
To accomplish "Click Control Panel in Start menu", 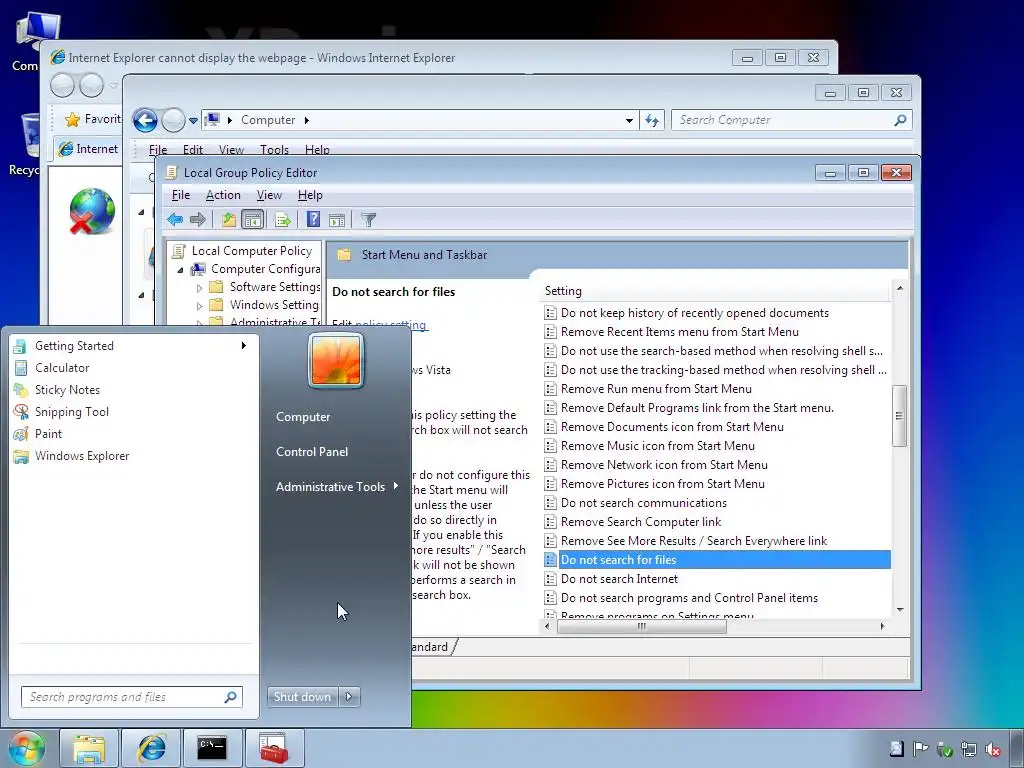I will [312, 451].
